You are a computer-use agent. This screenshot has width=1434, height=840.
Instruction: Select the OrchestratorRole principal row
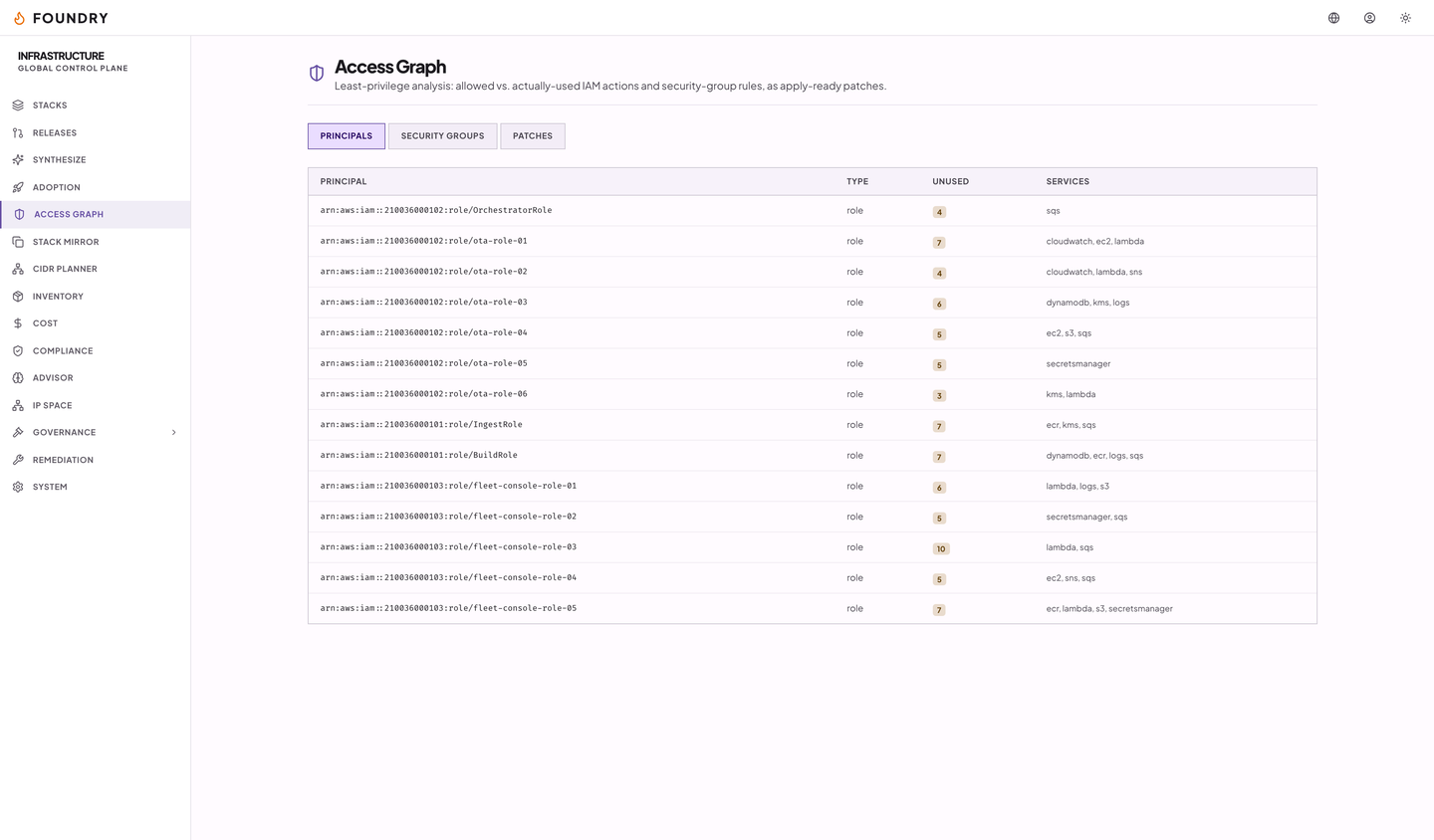click(x=813, y=211)
